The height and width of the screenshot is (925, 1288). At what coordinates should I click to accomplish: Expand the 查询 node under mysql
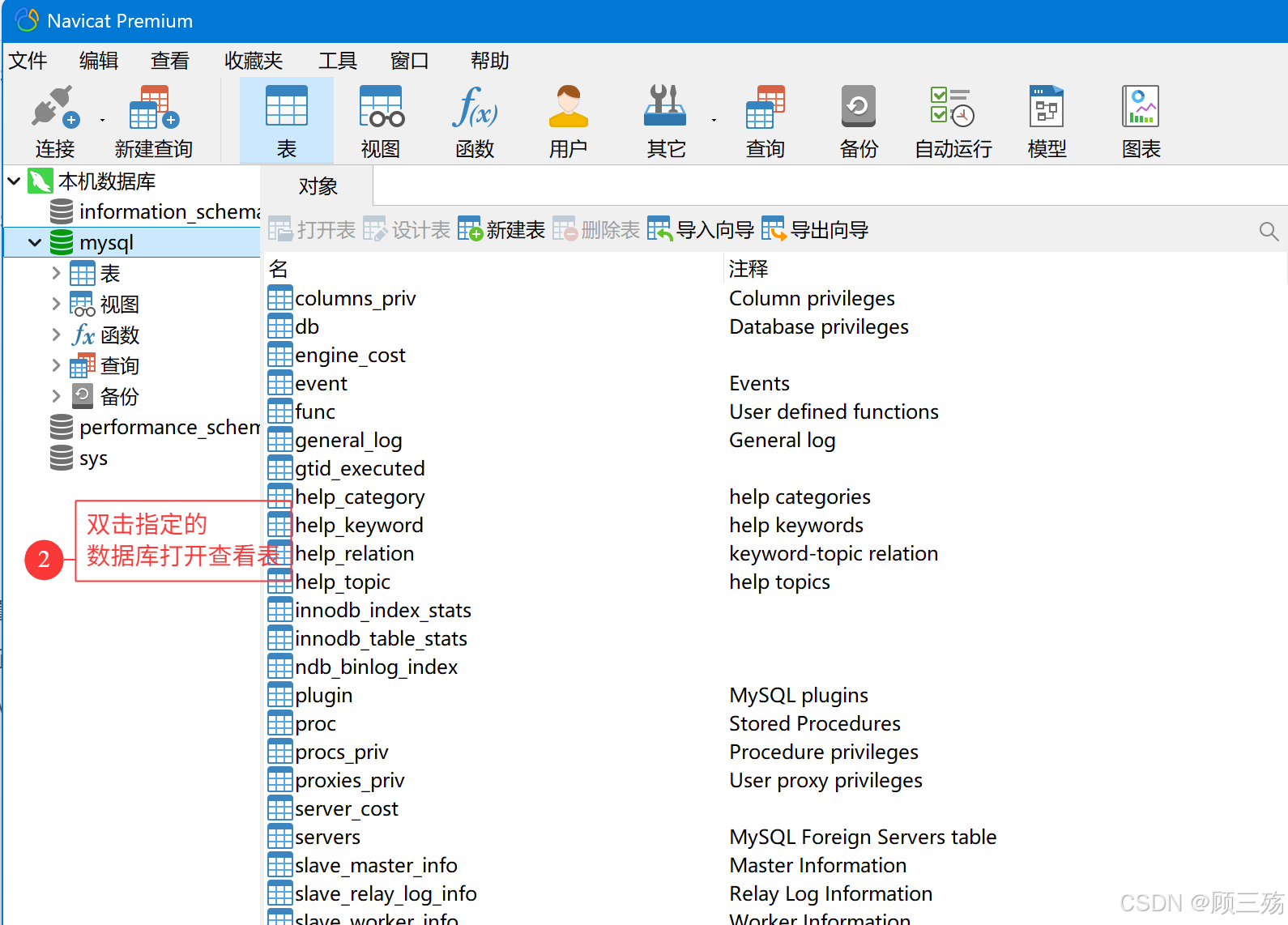[x=56, y=365]
